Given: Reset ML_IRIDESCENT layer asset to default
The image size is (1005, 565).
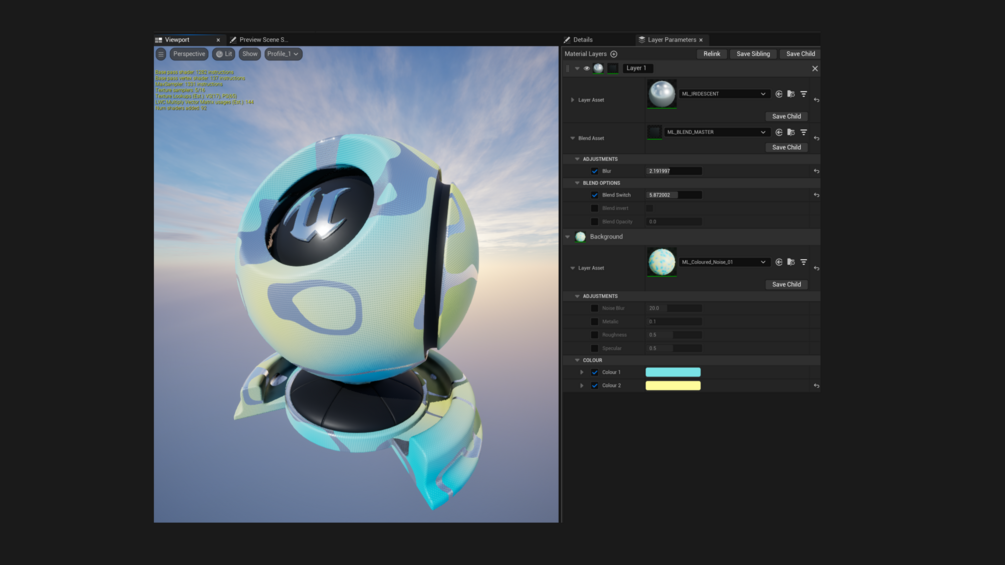Looking at the screenshot, I should (x=816, y=100).
